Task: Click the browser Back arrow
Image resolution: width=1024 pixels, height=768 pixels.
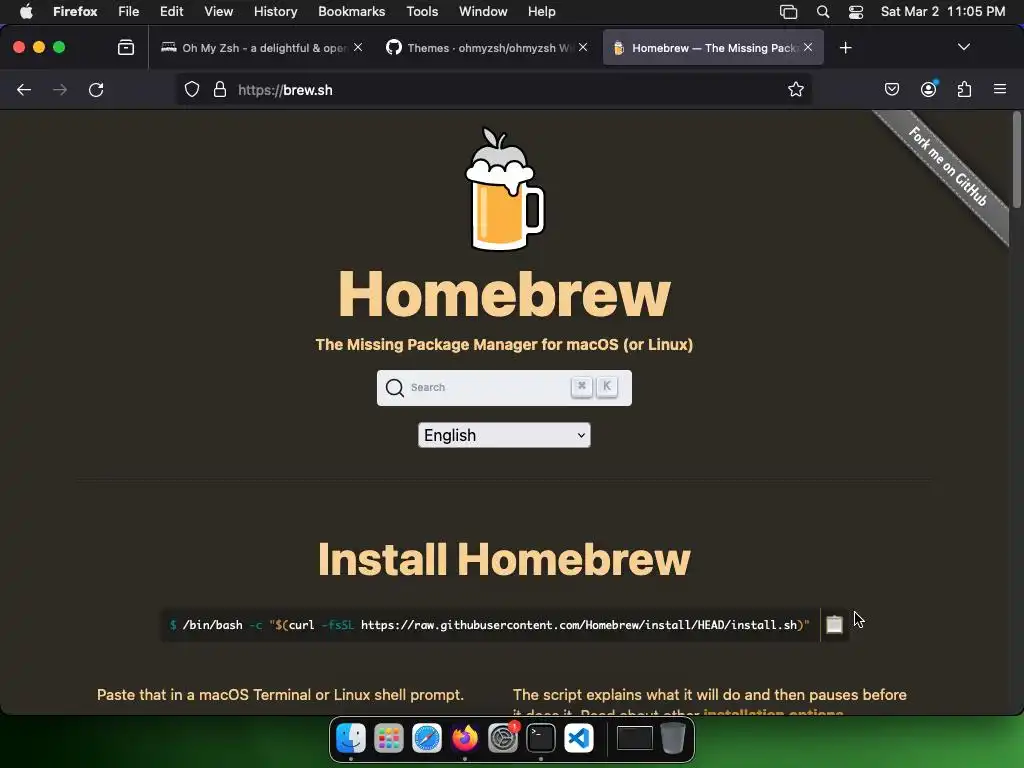Action: 24,89
